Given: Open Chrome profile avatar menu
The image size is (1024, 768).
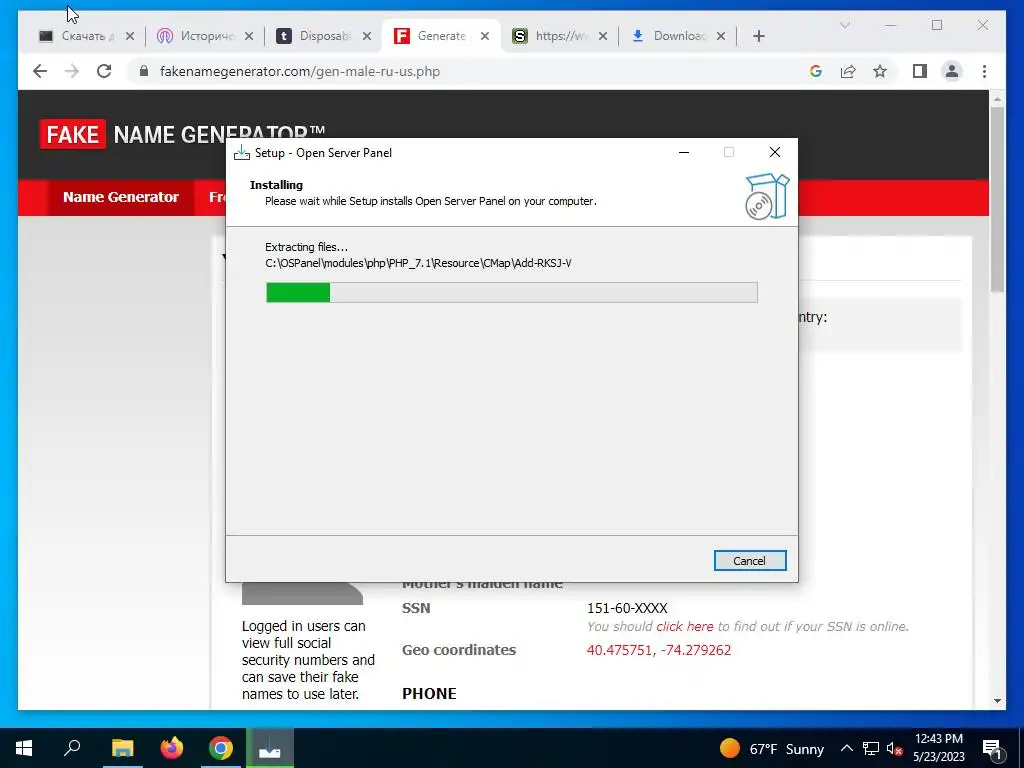Looking at the screenshot, I should click(952, 71).
